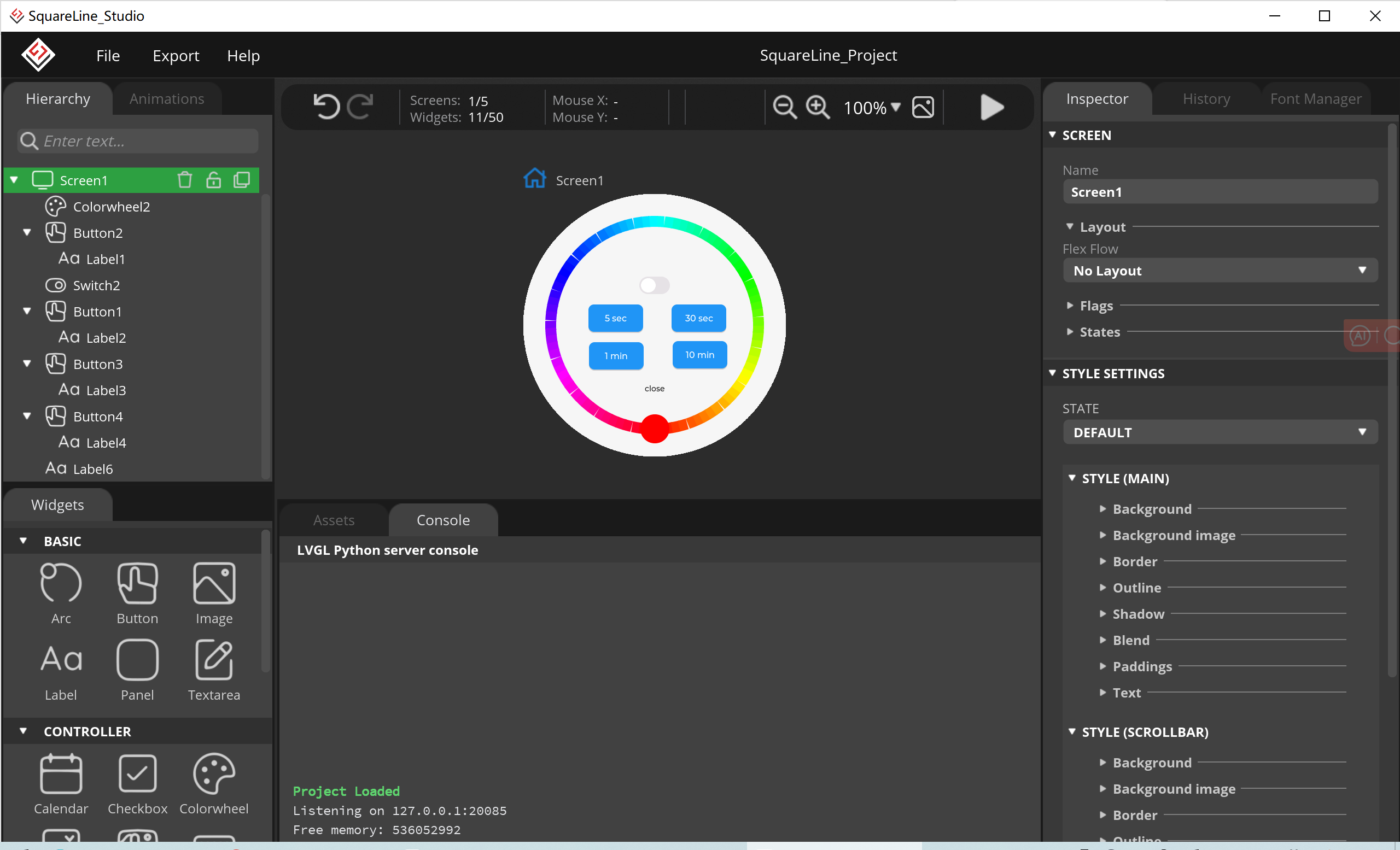Delete Screen1 using the trash icon
Image resolution: width=1400 pixels, height=850 pixels.
pos(185,180)
